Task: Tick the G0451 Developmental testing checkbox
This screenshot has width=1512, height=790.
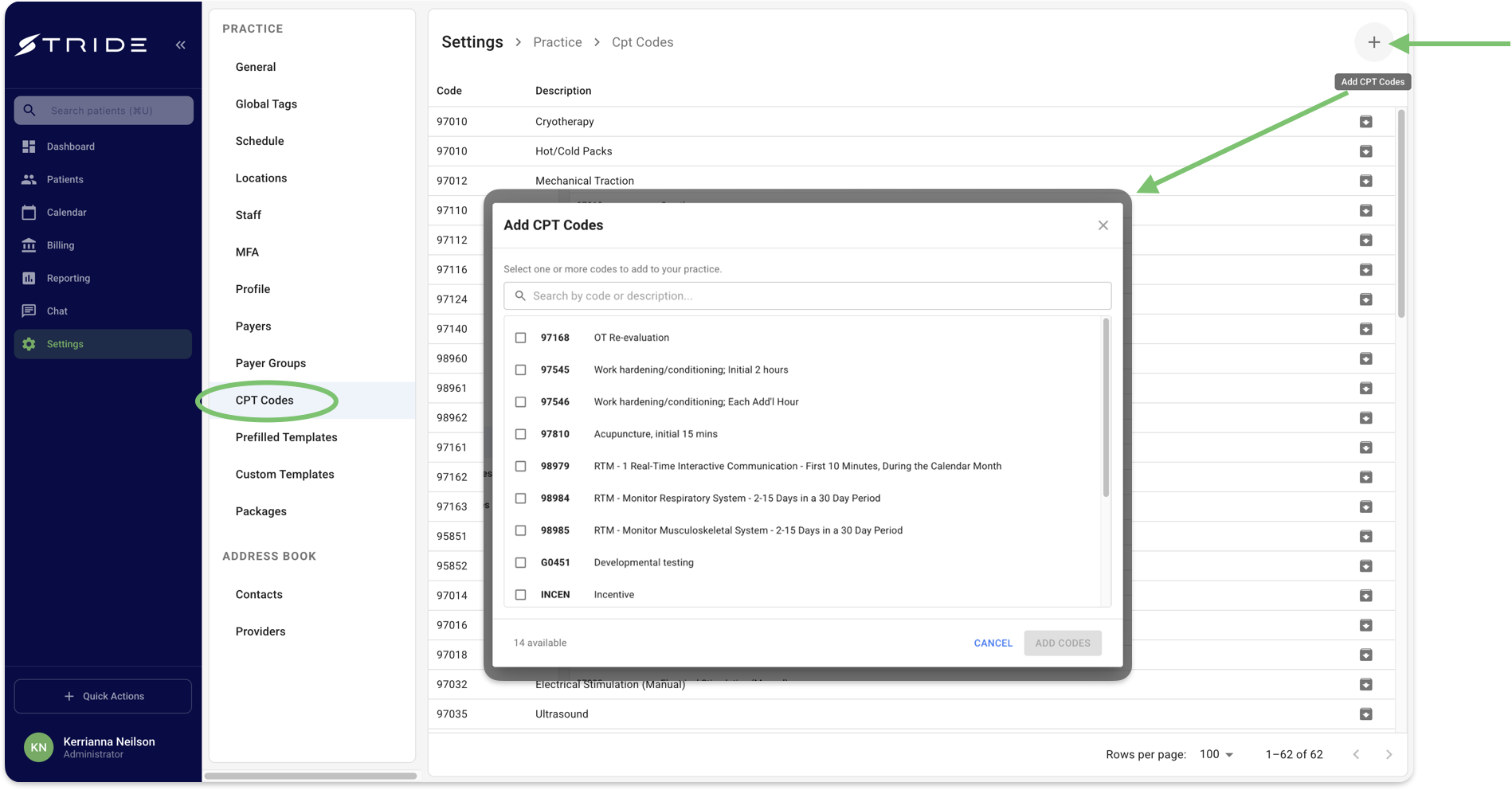Action: [x=520, y=562]
